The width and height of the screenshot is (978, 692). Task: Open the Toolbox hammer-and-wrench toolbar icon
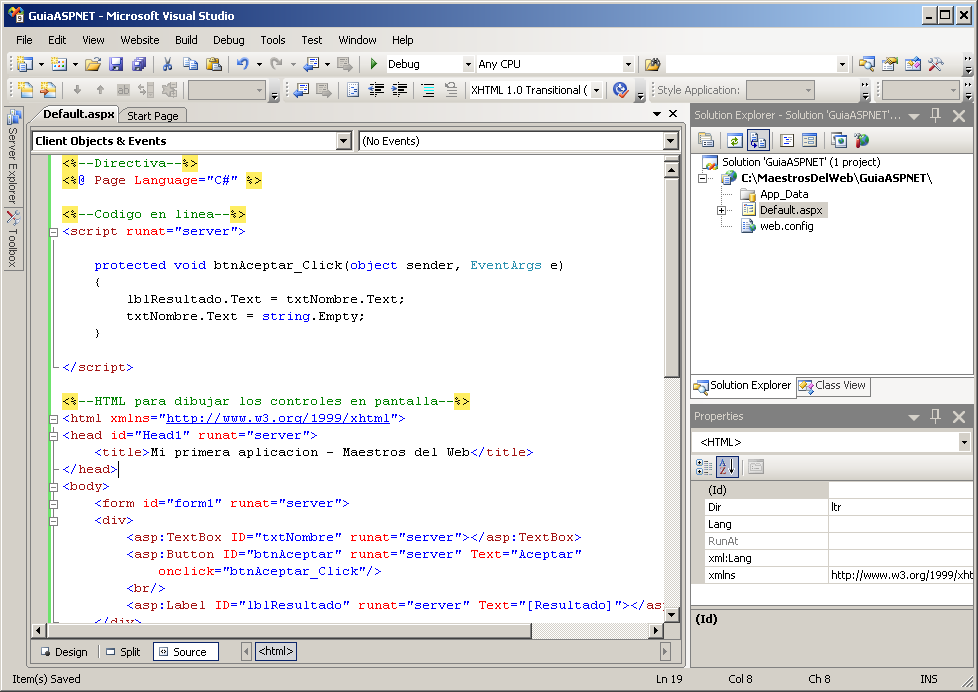tap(936, 64)
